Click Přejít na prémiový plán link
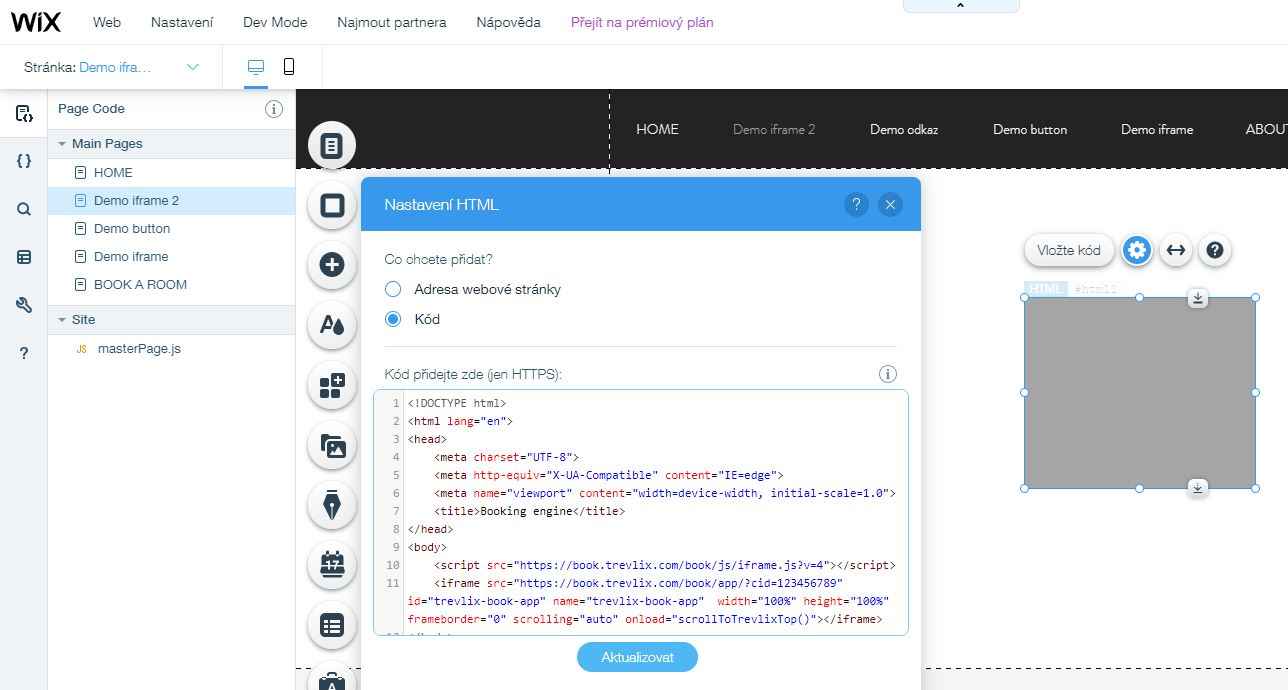This screenshot has height=690, width=1288. pyautogui.click(x=642, y=22)
